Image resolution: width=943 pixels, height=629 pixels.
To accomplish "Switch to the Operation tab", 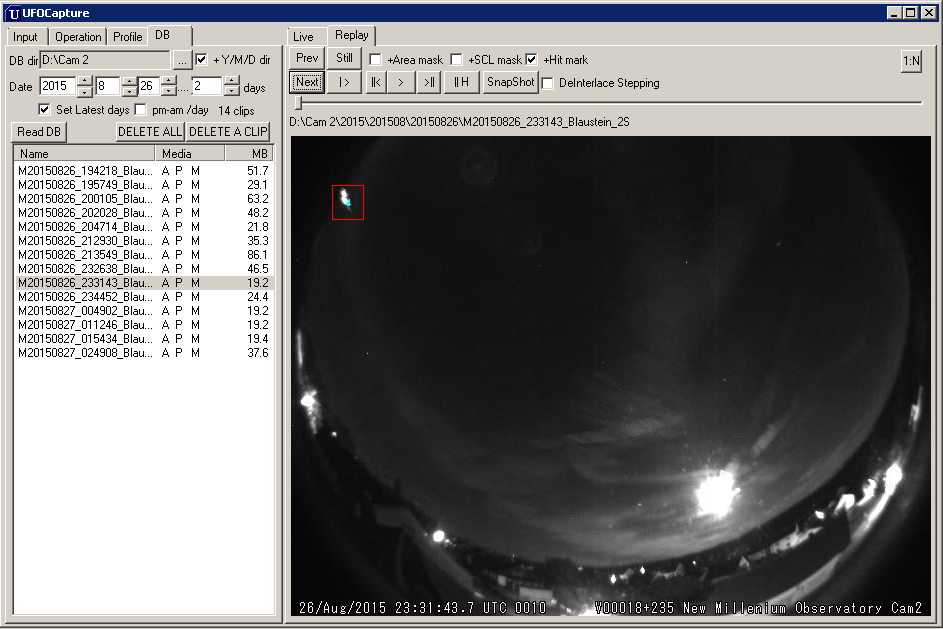I will [x=78, y=37].
